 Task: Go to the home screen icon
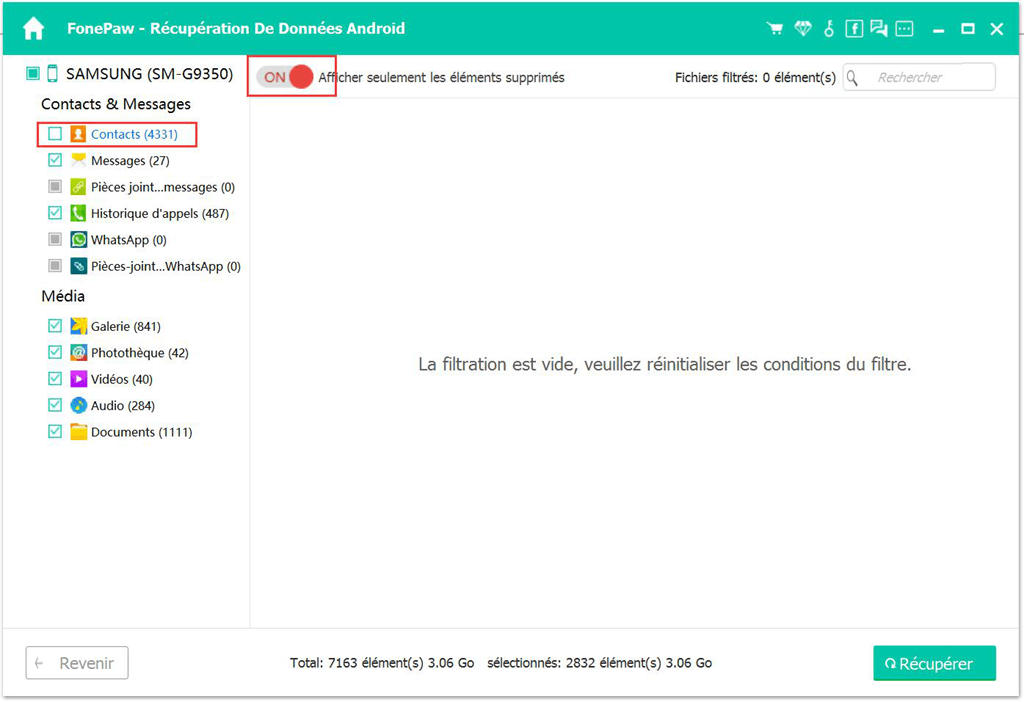(33, 29)
